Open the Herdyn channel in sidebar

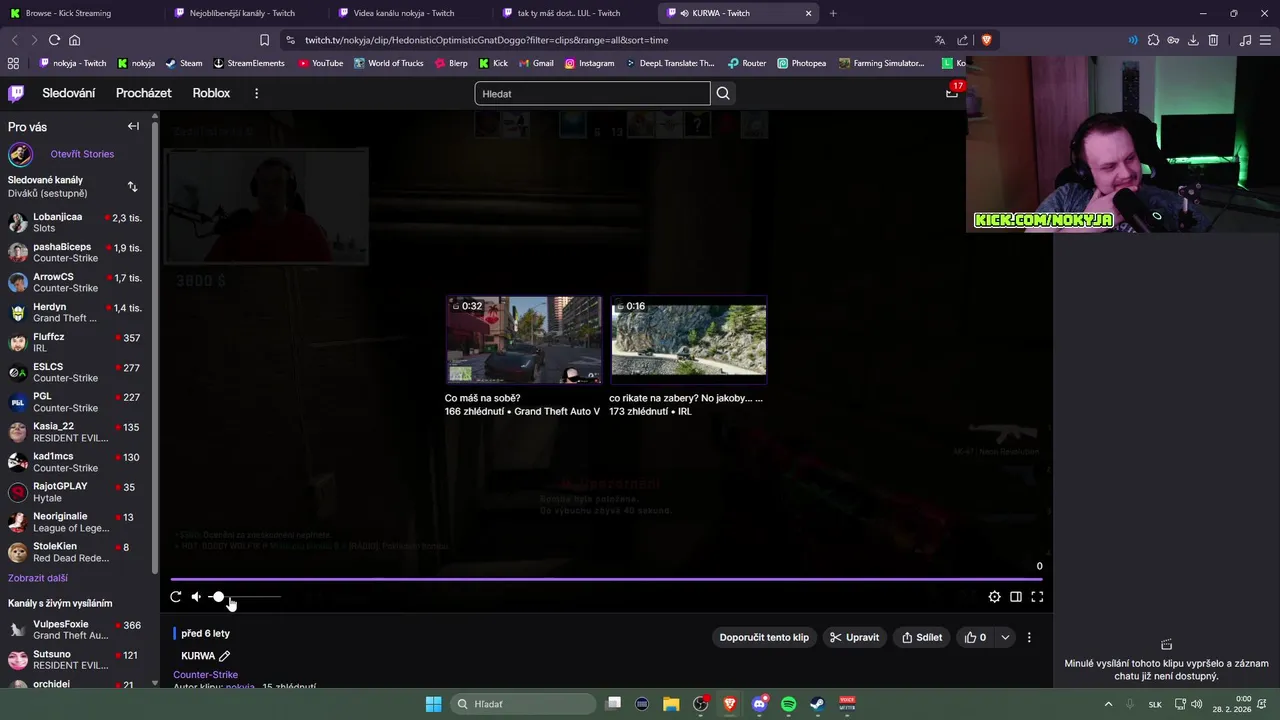point(75,312)
